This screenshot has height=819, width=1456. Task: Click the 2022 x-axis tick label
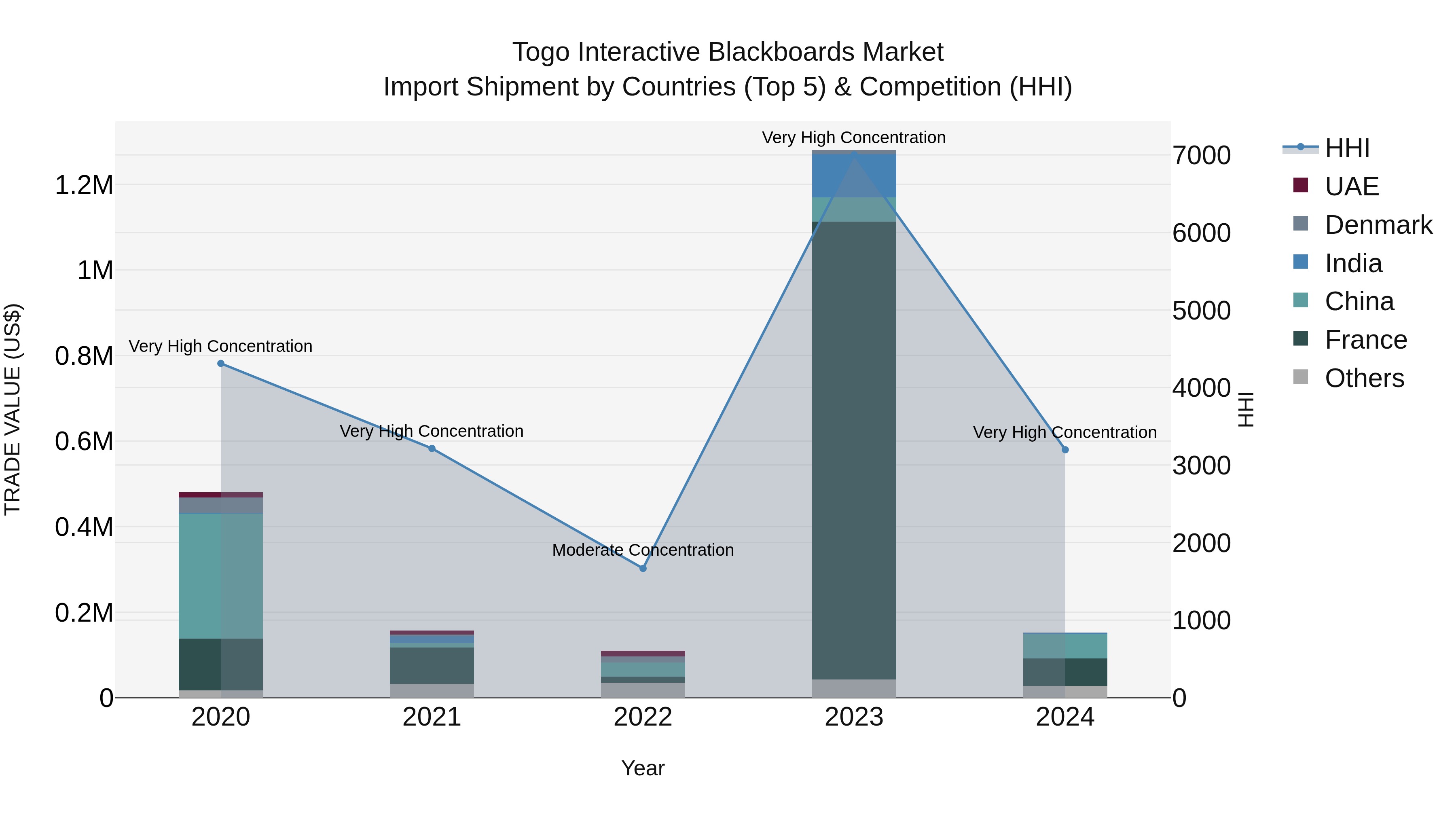643,717
